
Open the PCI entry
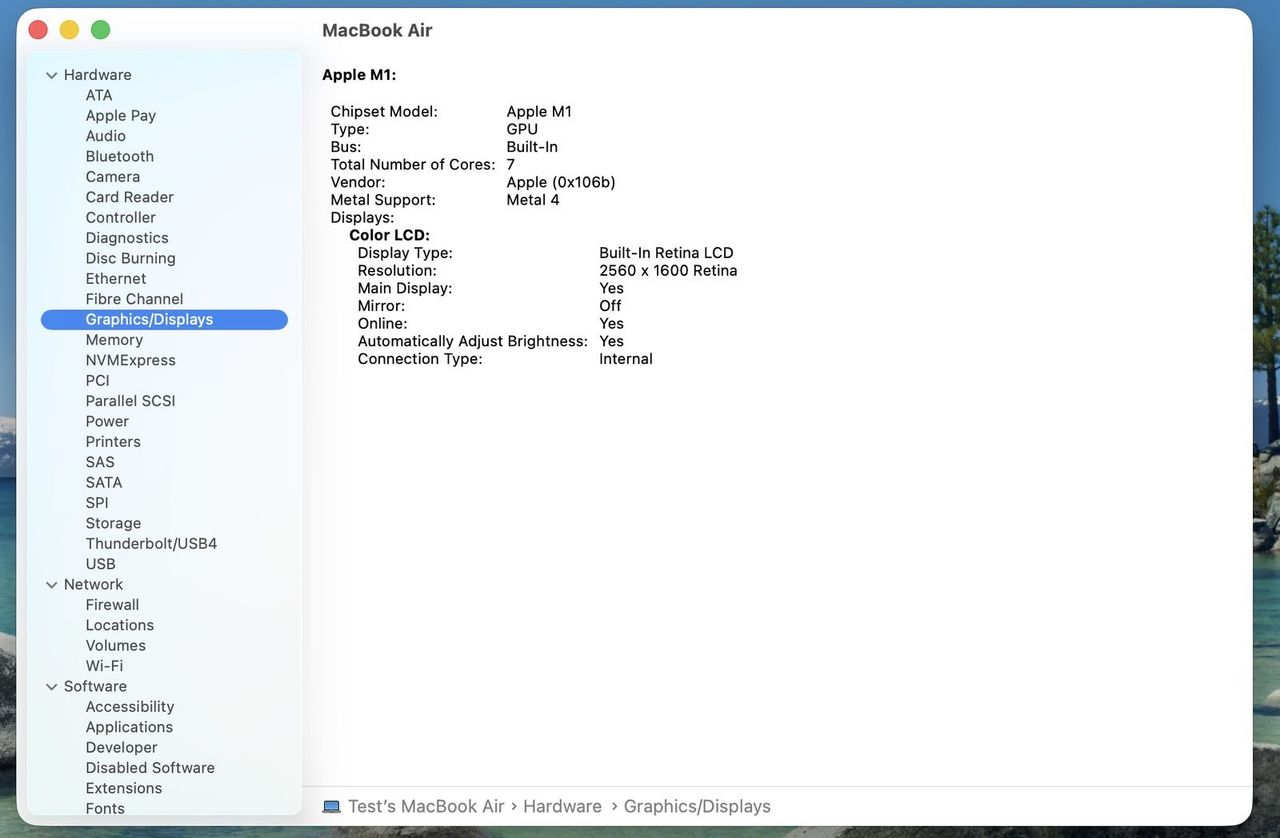click(98, 381)
